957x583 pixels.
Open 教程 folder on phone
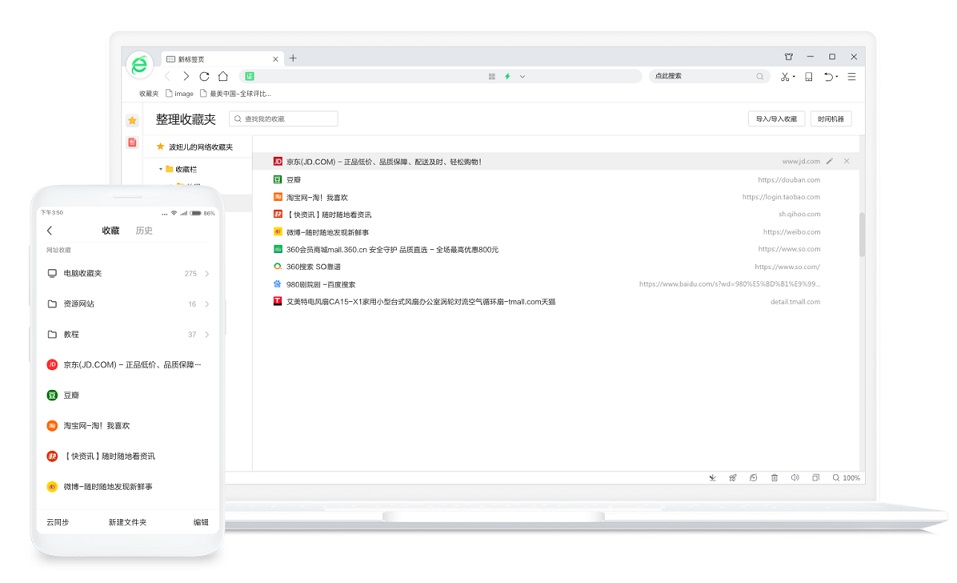[128, 335]
